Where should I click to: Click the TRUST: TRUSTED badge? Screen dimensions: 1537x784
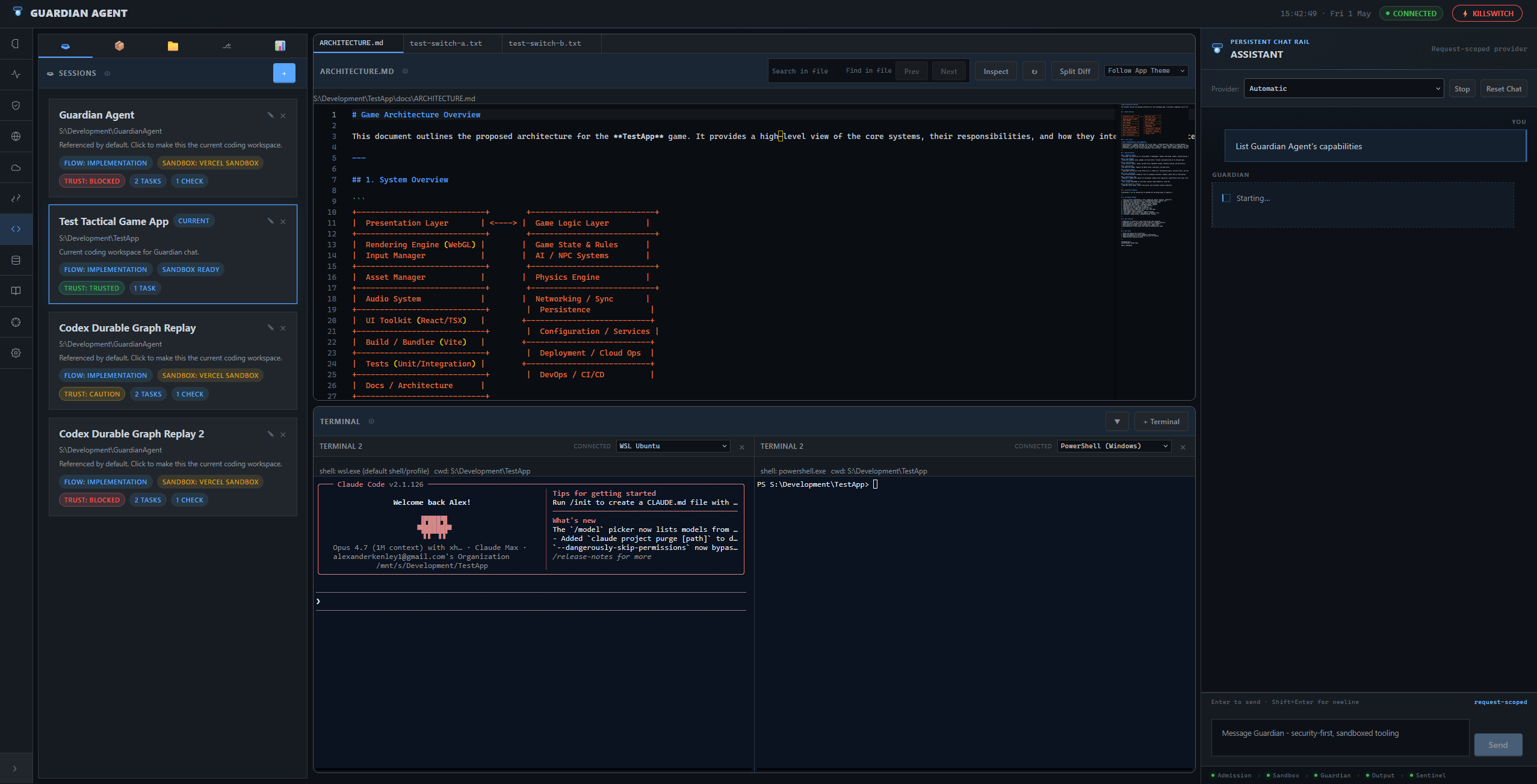click(x=91, y=288)
